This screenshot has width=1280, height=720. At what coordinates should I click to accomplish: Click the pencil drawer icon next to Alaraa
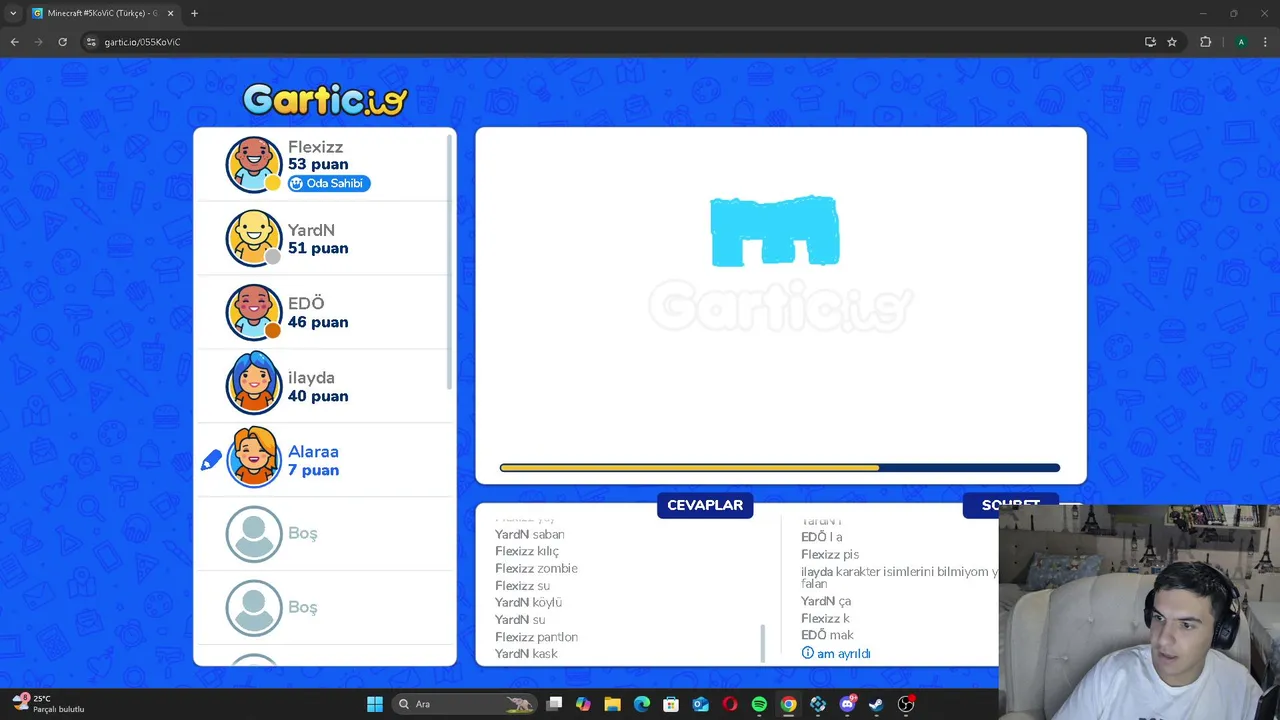pos(211,460)
